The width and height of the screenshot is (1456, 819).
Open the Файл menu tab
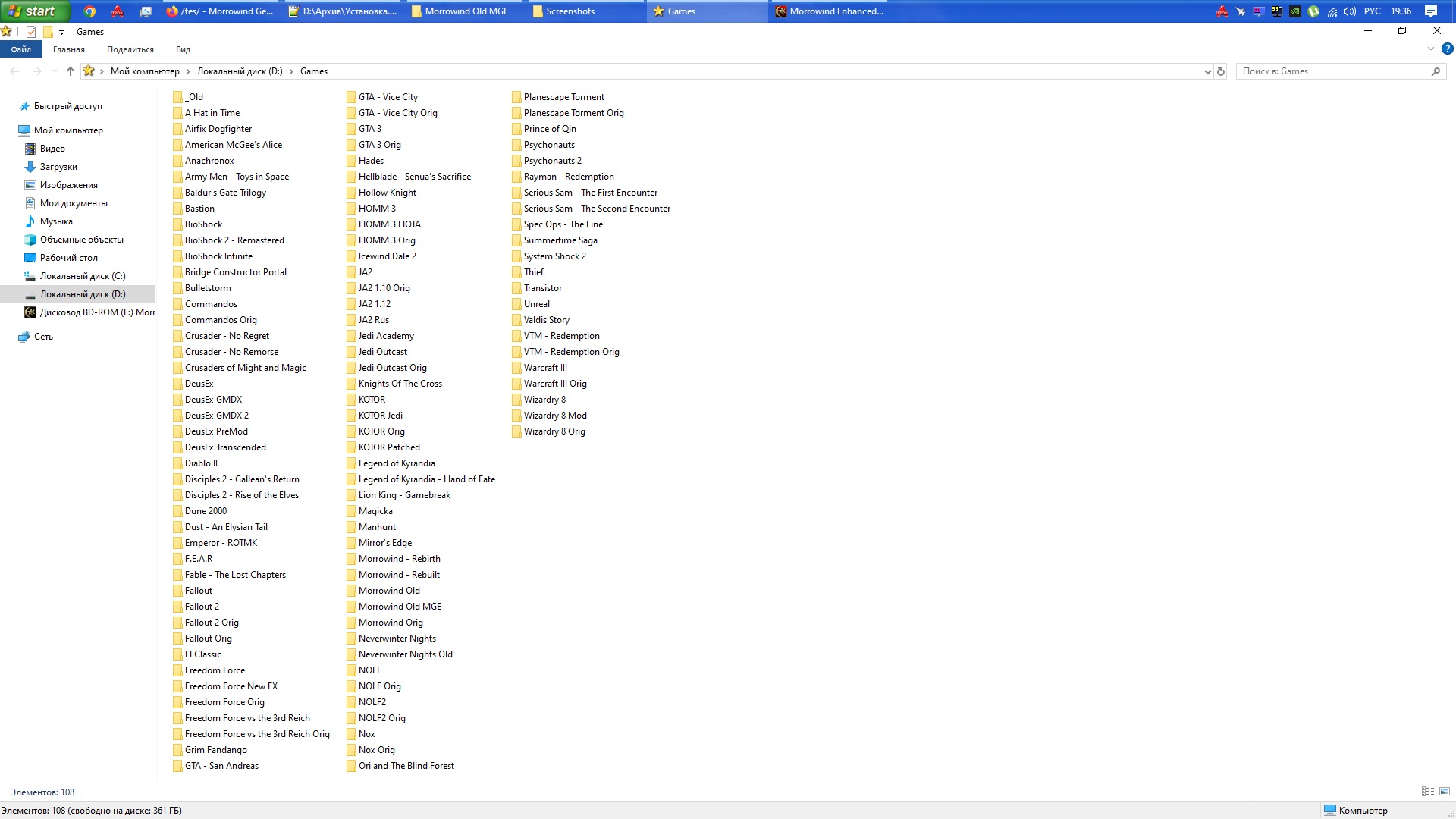pyautogui.click(x=20, y=49)
